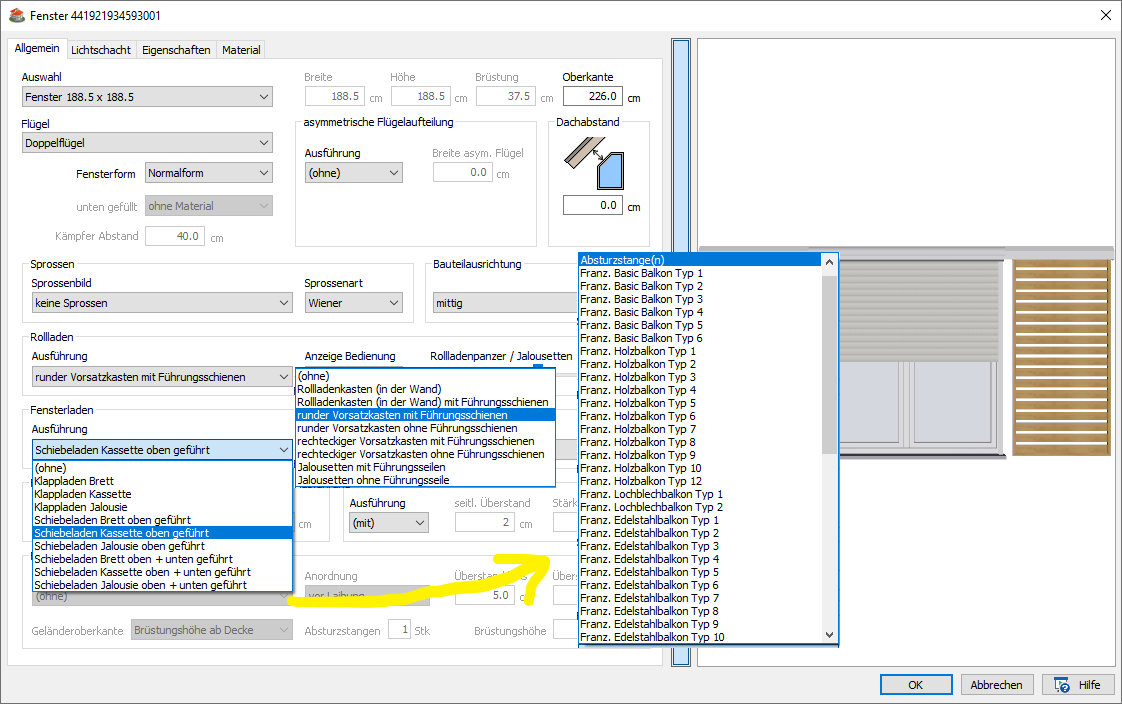Go to the Material tab
The image size is (1122, 704).
(241, 50)
